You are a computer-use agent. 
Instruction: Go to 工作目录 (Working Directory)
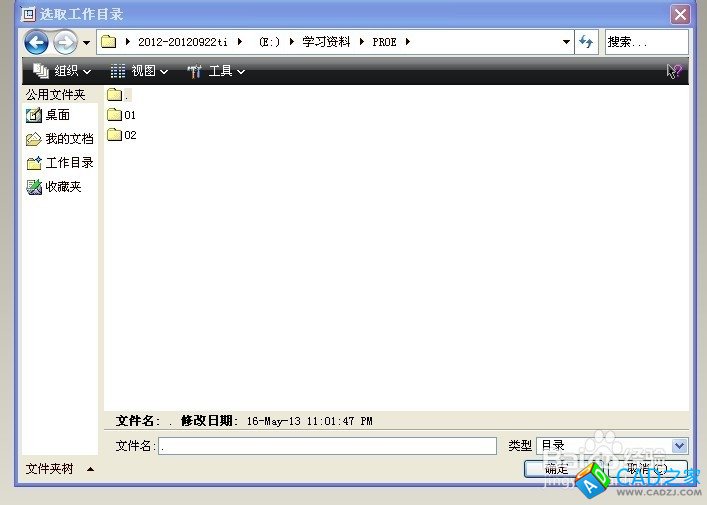point(59,163)
